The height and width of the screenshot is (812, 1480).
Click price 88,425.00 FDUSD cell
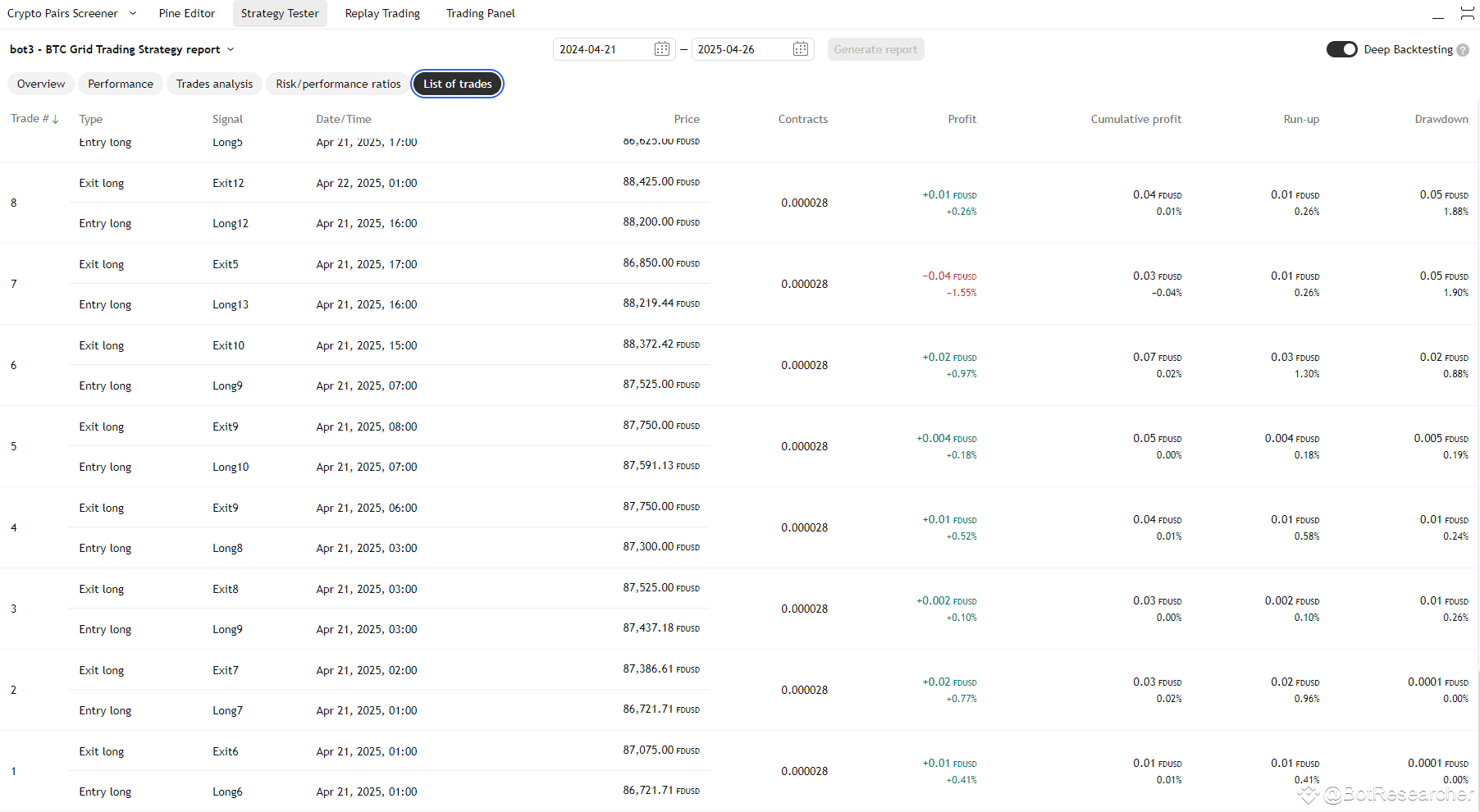pyautogui.click(x=661, y=182)
